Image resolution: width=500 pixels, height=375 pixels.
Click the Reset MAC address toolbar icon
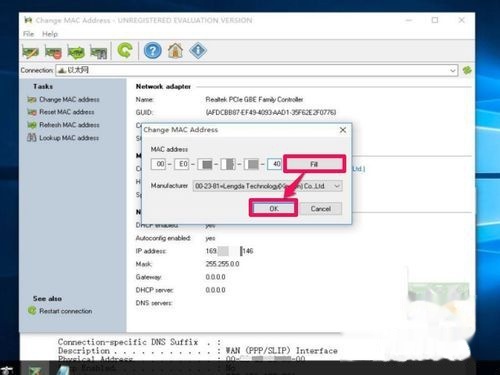pos(53,52)
